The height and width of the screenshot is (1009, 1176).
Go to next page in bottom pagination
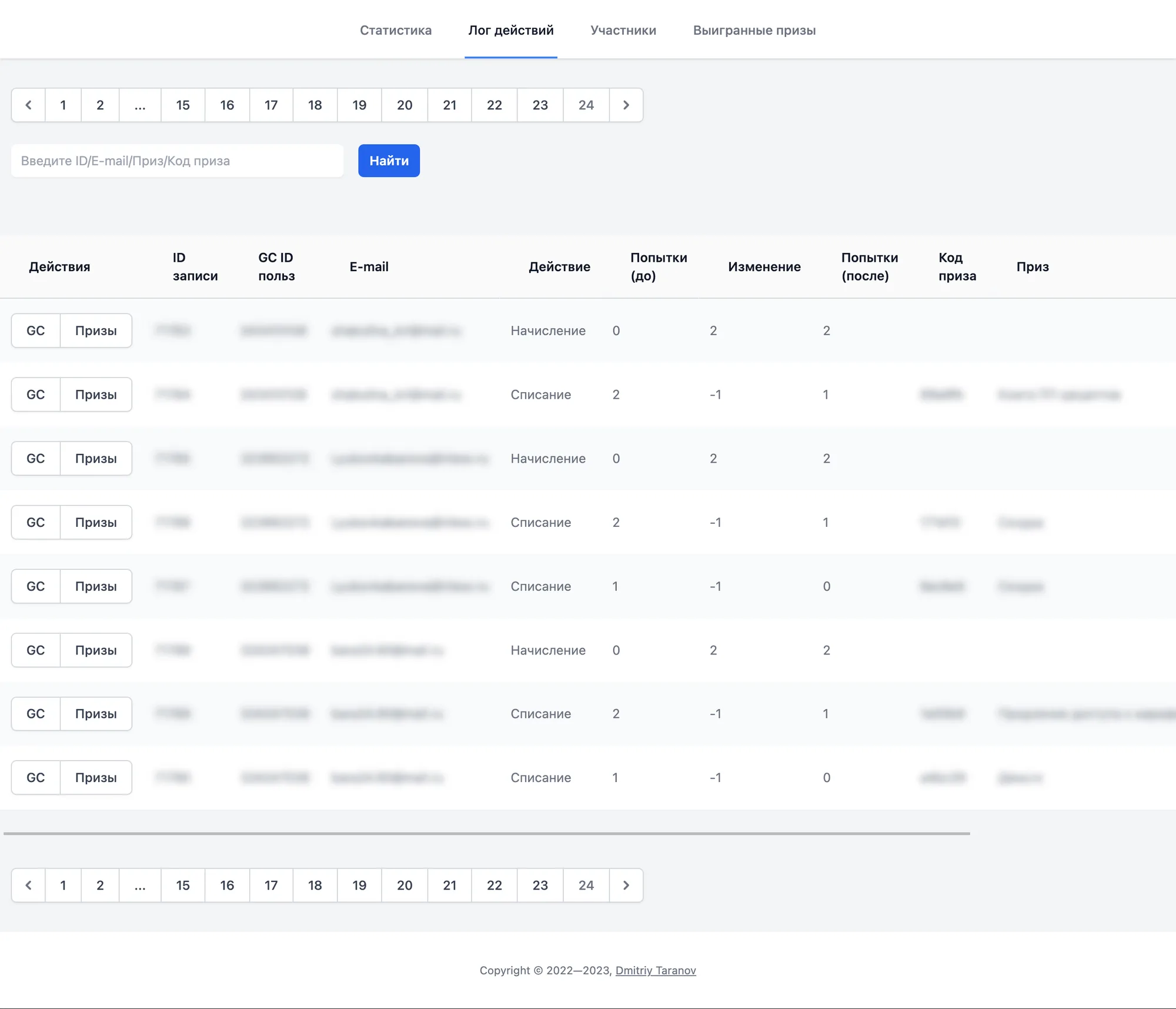(x=626, y=885)
